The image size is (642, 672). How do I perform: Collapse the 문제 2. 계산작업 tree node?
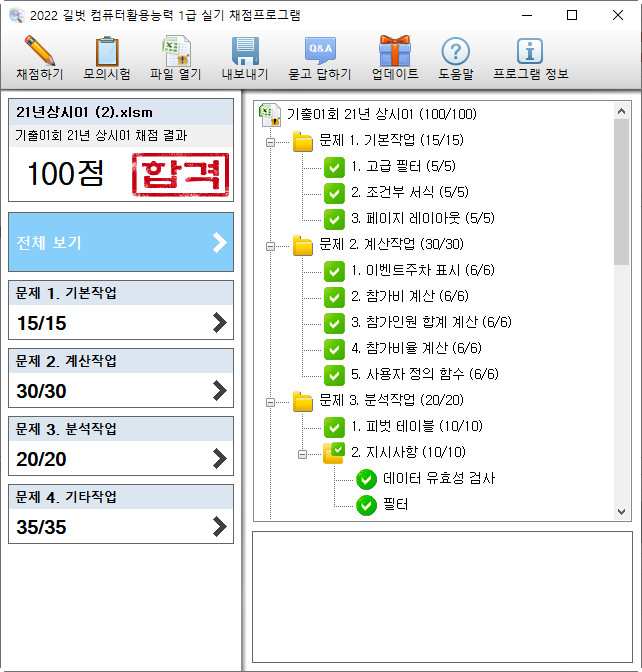(x=270, y=245)
